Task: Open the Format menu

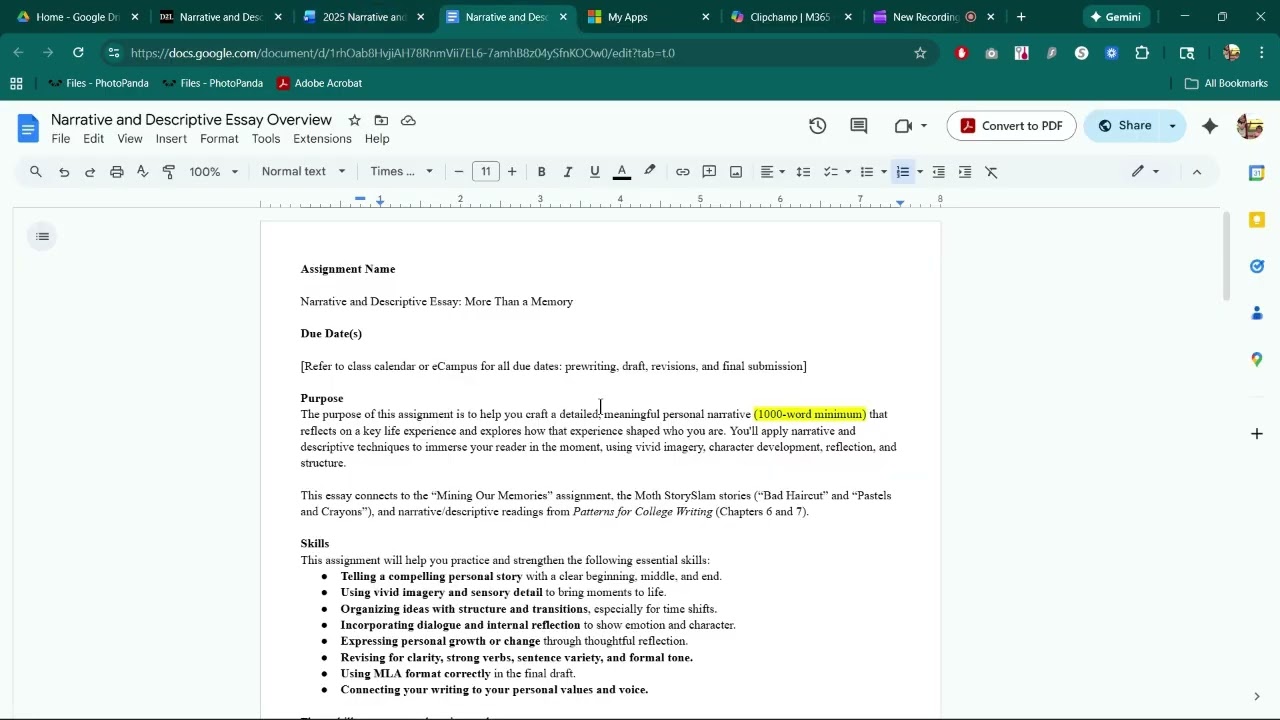Action: (x=219, y=139)
